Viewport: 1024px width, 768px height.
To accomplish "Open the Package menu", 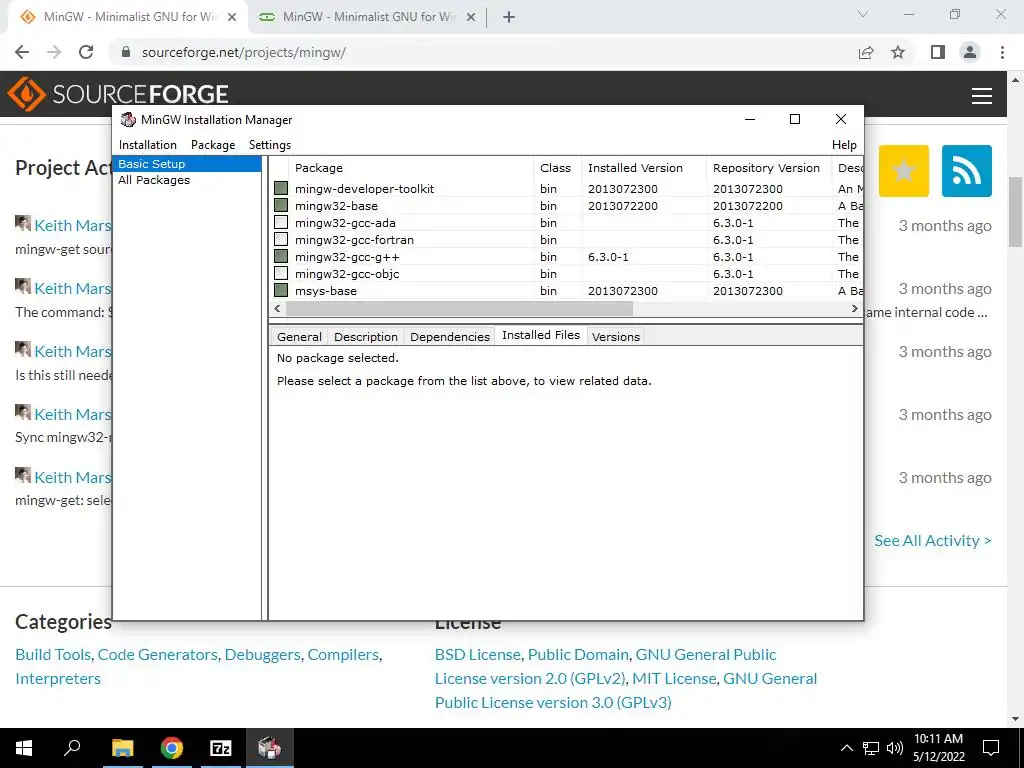I will pyautogui.click(x=213, y=145).
